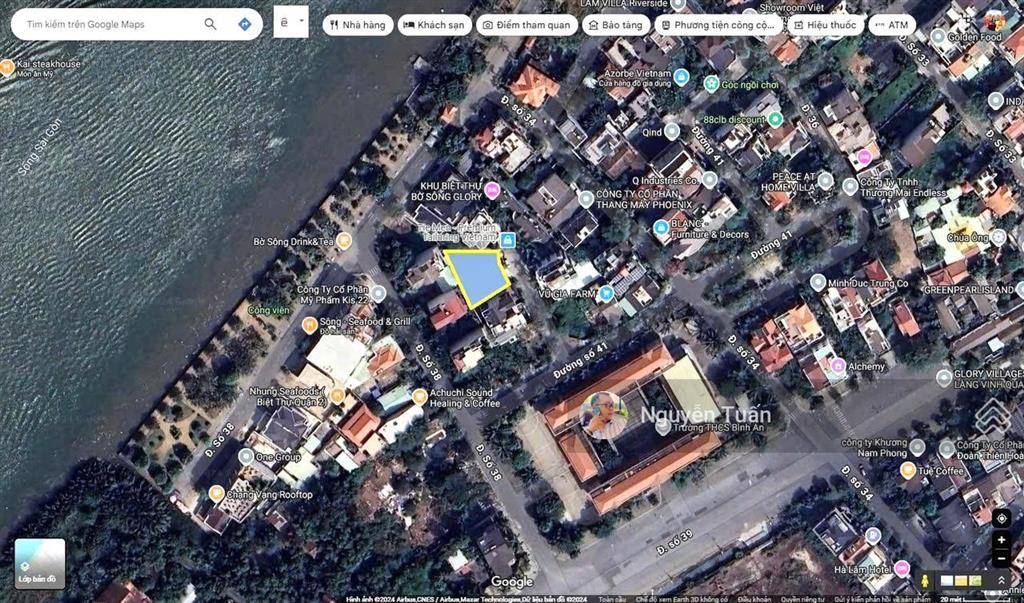
Task: Select the 'Điểm tham quan' category chip
Action: [526, 25]
